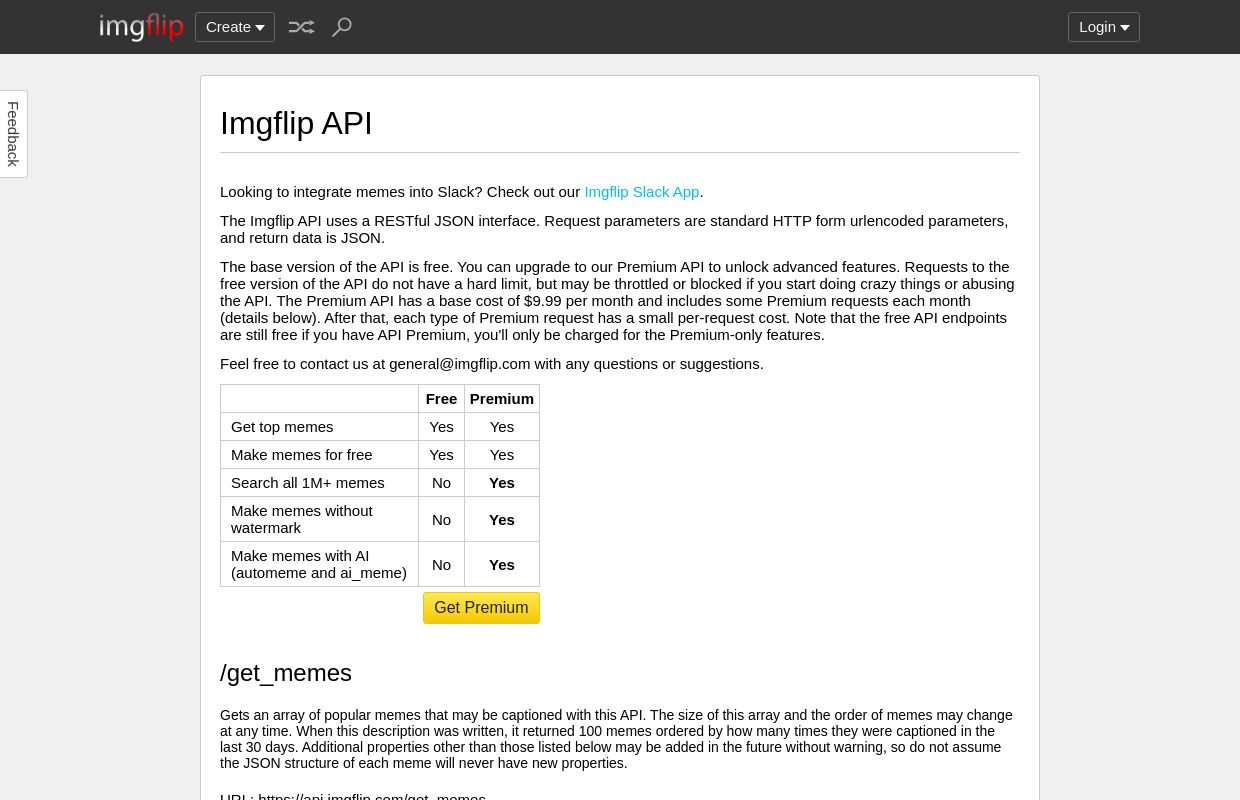Click Premium 'Yes' in Search all 1M+ memes row
1240x800 pixels.
[x=502, y=483]
